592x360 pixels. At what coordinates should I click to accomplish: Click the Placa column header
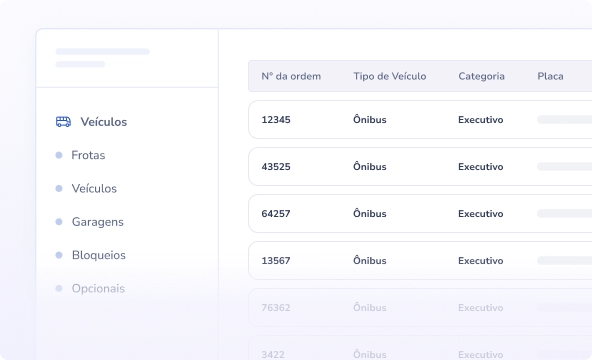550,76
